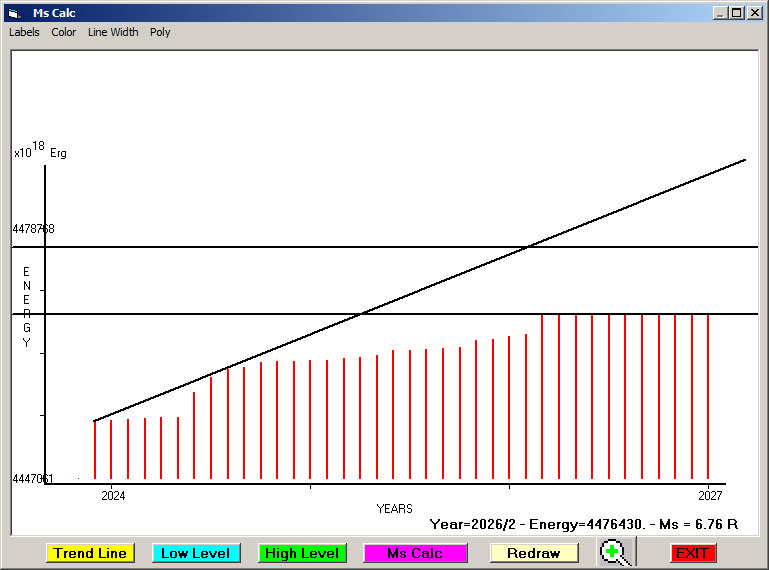Click the 2027 year axis label
The height and width of the screenshot is (570, 769).
709,496
